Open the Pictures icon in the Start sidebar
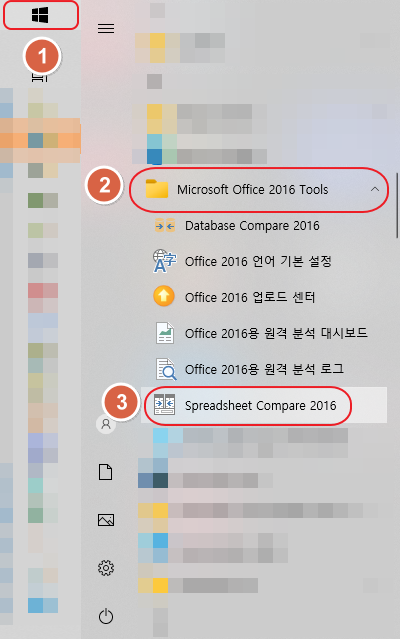 [x=106, y=520]
